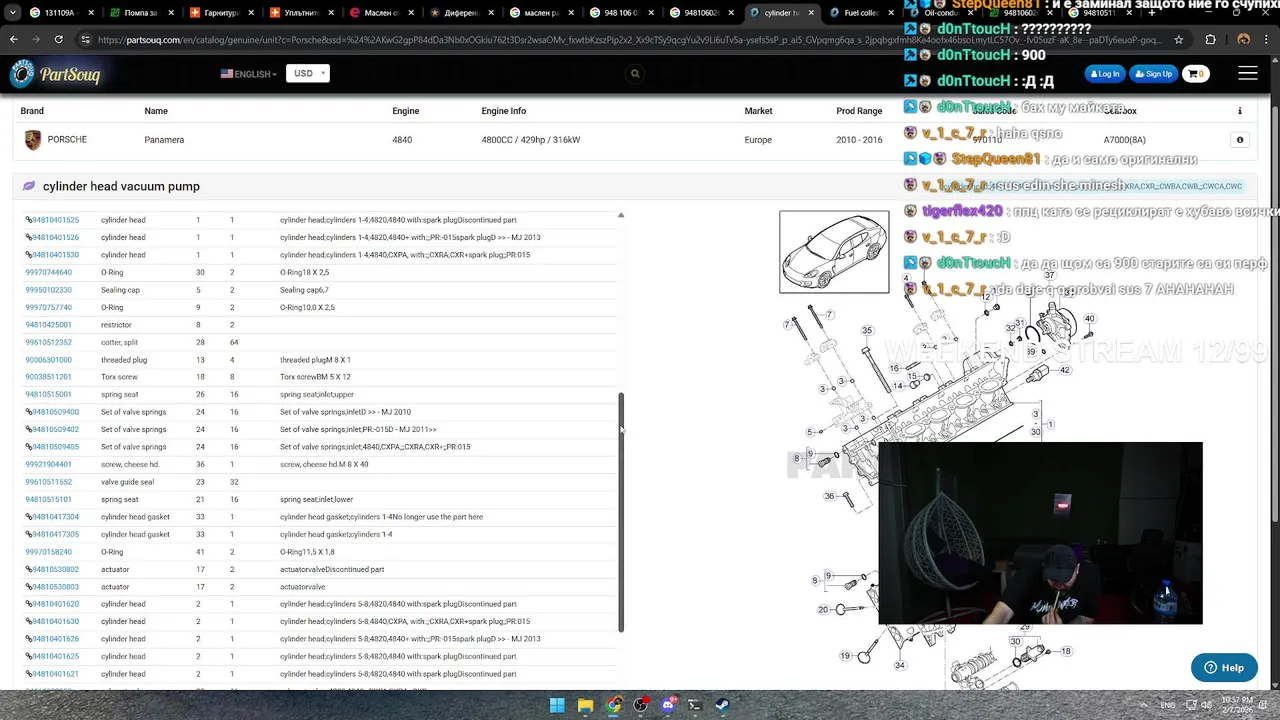Select '4800CC / 429hp / 316kW' engine info

tap(530, 140)
